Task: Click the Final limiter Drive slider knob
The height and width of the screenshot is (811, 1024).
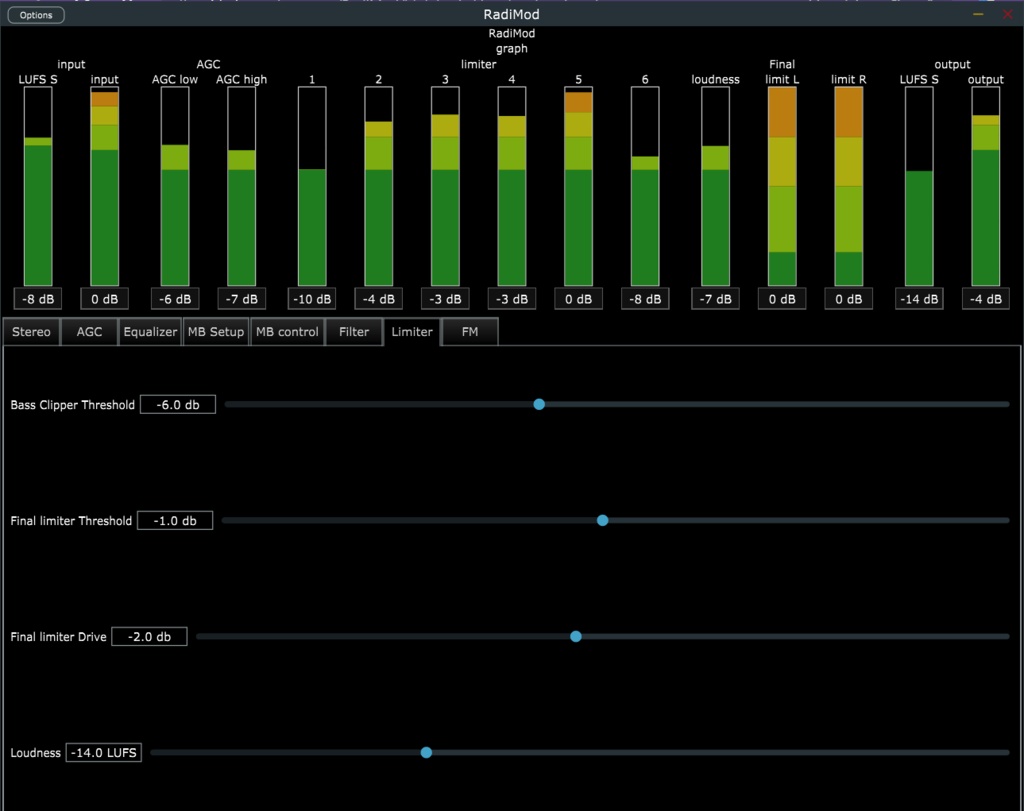Action: (576, 637)
